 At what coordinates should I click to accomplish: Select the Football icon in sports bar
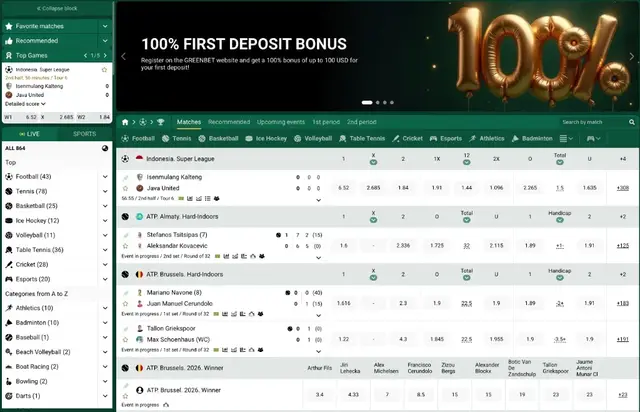pos(125,138)
